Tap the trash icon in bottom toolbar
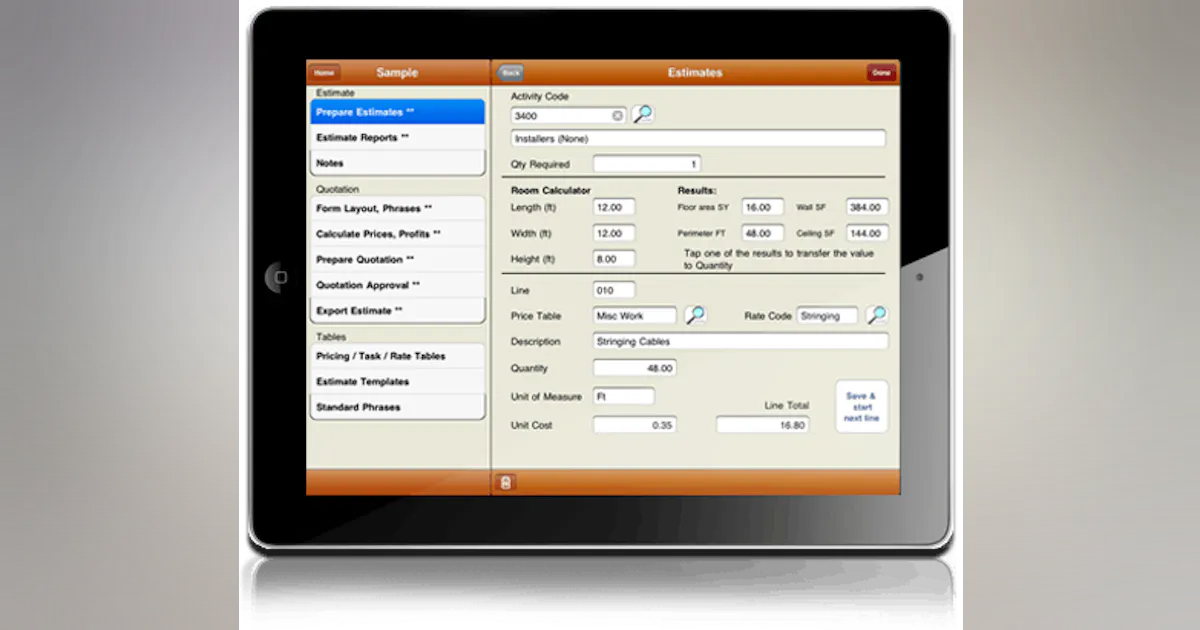The width and height of the screenshot is (1200, 630). point(506,483)
